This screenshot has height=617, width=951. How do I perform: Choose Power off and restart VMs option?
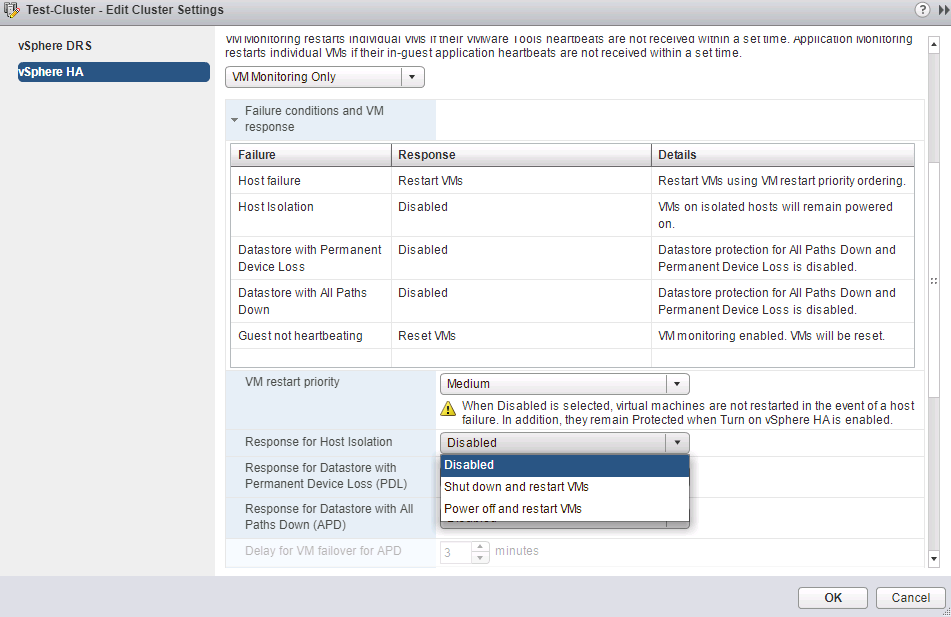pos(565,508)
